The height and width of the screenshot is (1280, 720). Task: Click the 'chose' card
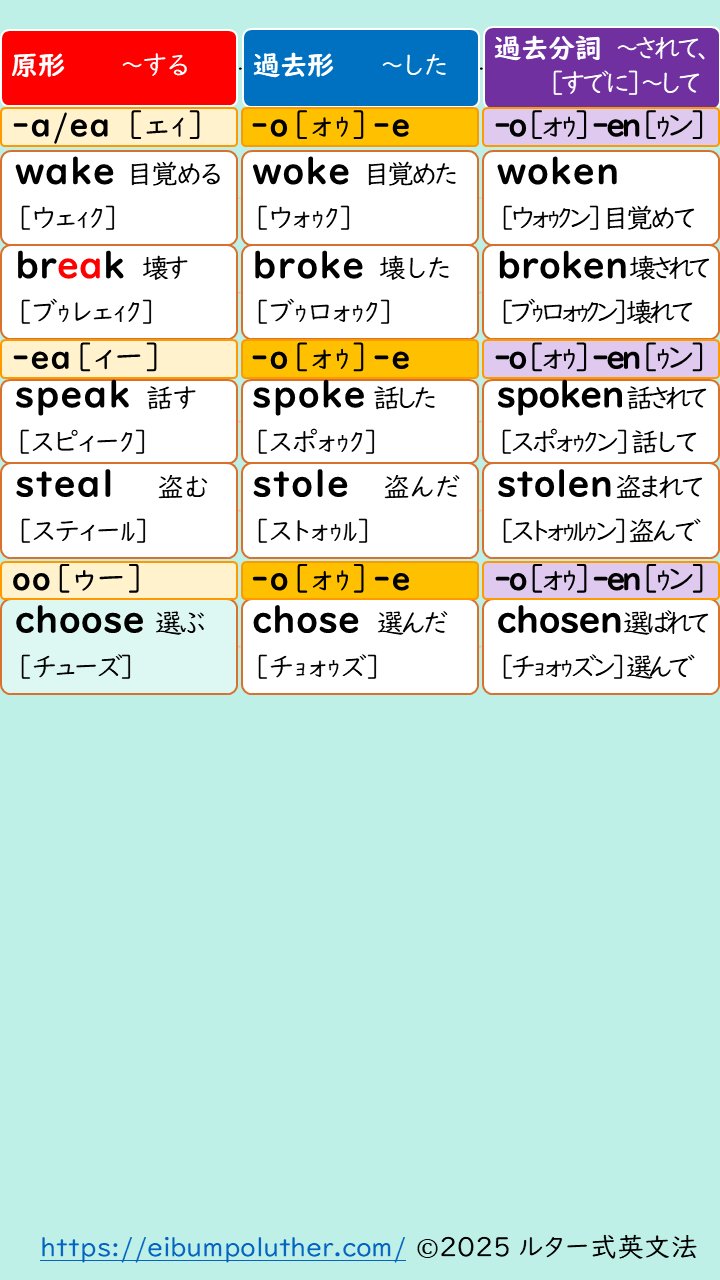(360, 646)
